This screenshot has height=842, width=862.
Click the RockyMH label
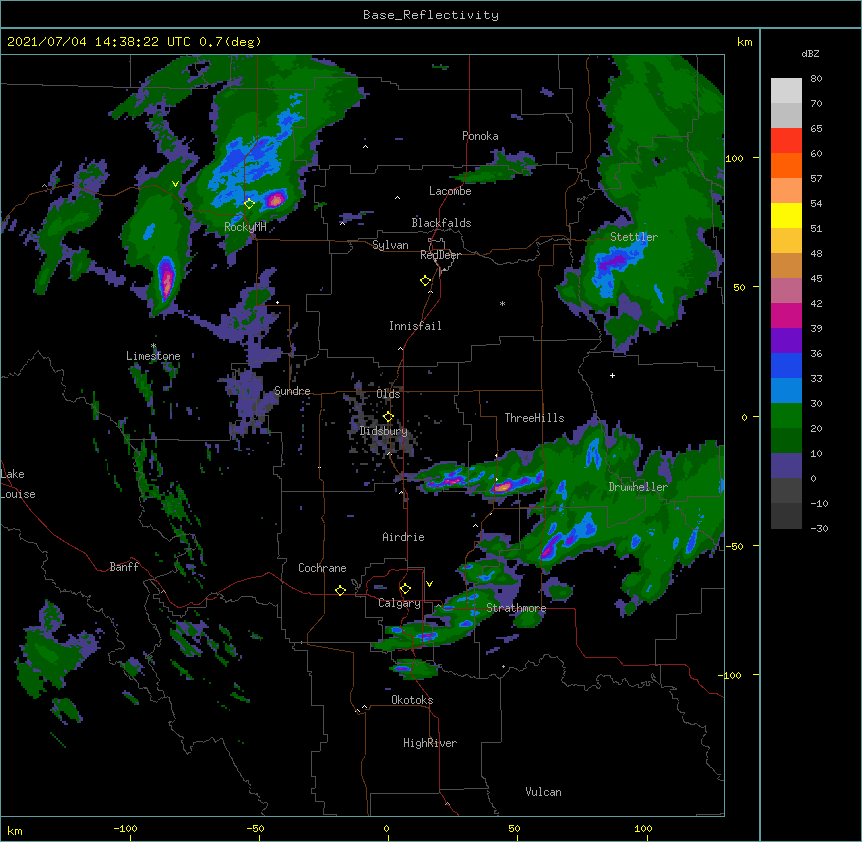click(245, 228)
